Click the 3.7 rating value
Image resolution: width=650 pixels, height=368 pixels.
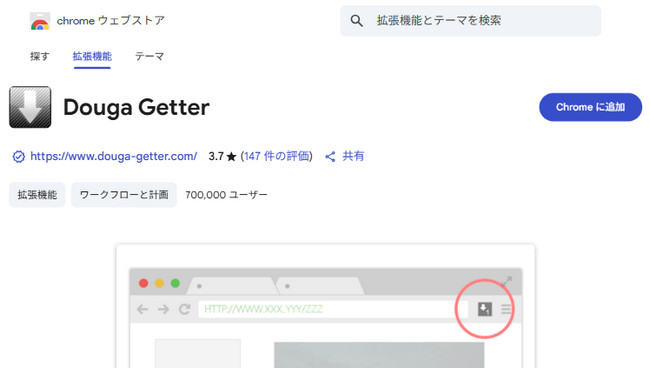coord(216,156)
